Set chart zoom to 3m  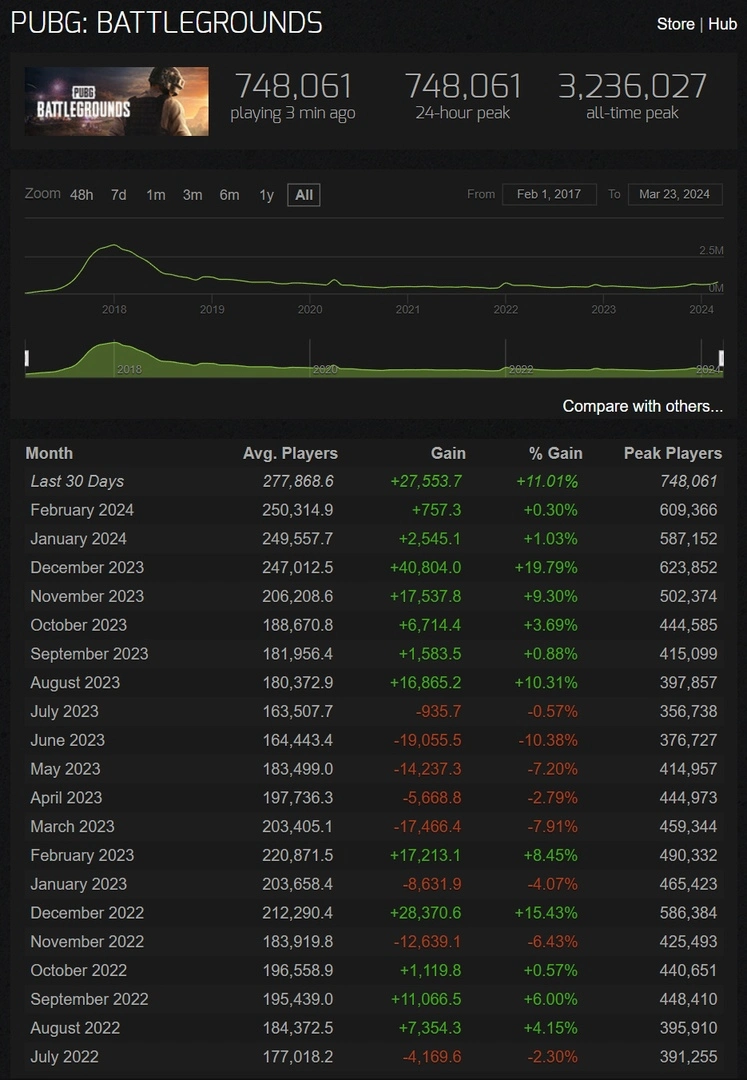click(192, 195)
